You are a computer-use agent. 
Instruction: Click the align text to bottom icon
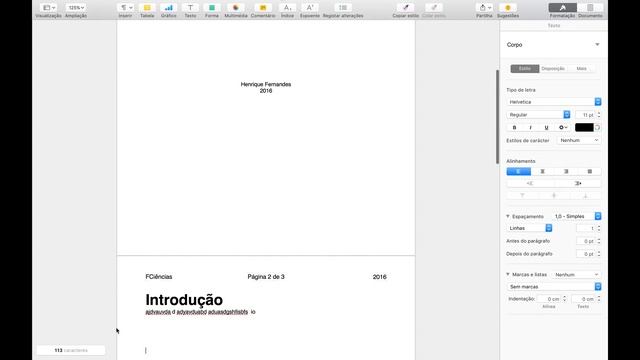(585, 196)
